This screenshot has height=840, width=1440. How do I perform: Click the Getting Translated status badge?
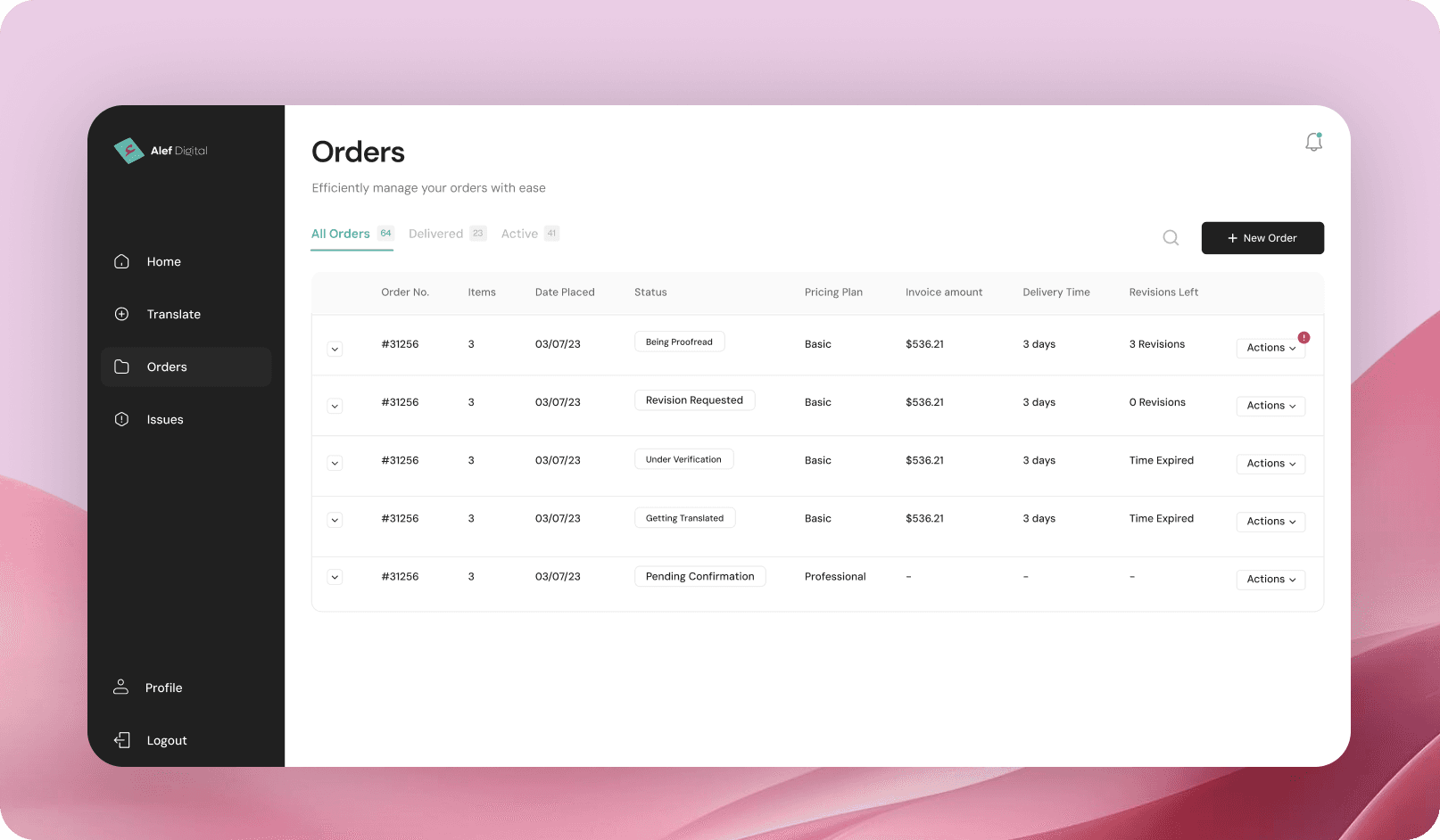pos(684,518)
